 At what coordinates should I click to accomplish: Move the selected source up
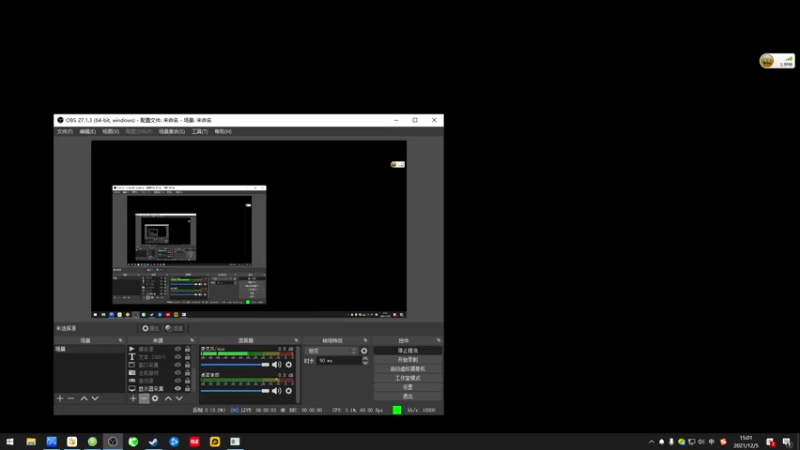pos(168,398)
